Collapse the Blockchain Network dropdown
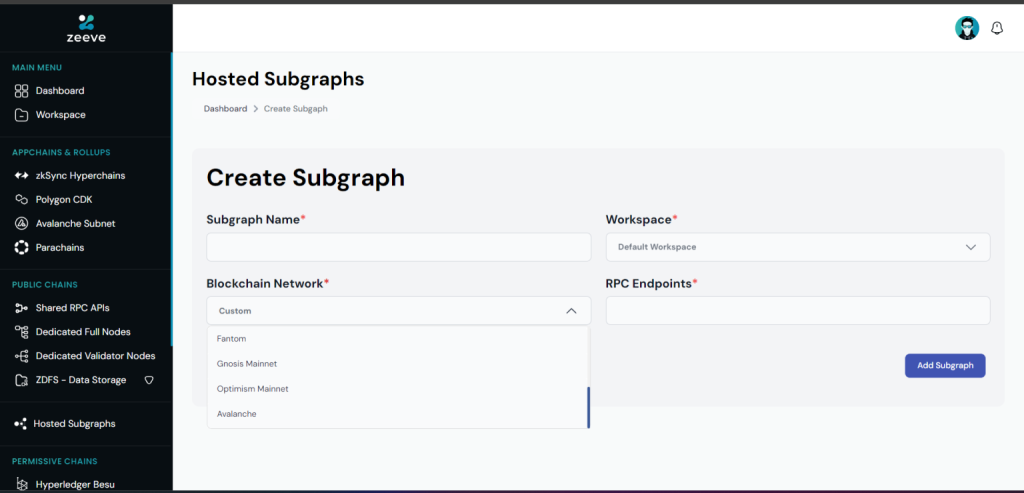The image size is (1024, 493). 571,311
